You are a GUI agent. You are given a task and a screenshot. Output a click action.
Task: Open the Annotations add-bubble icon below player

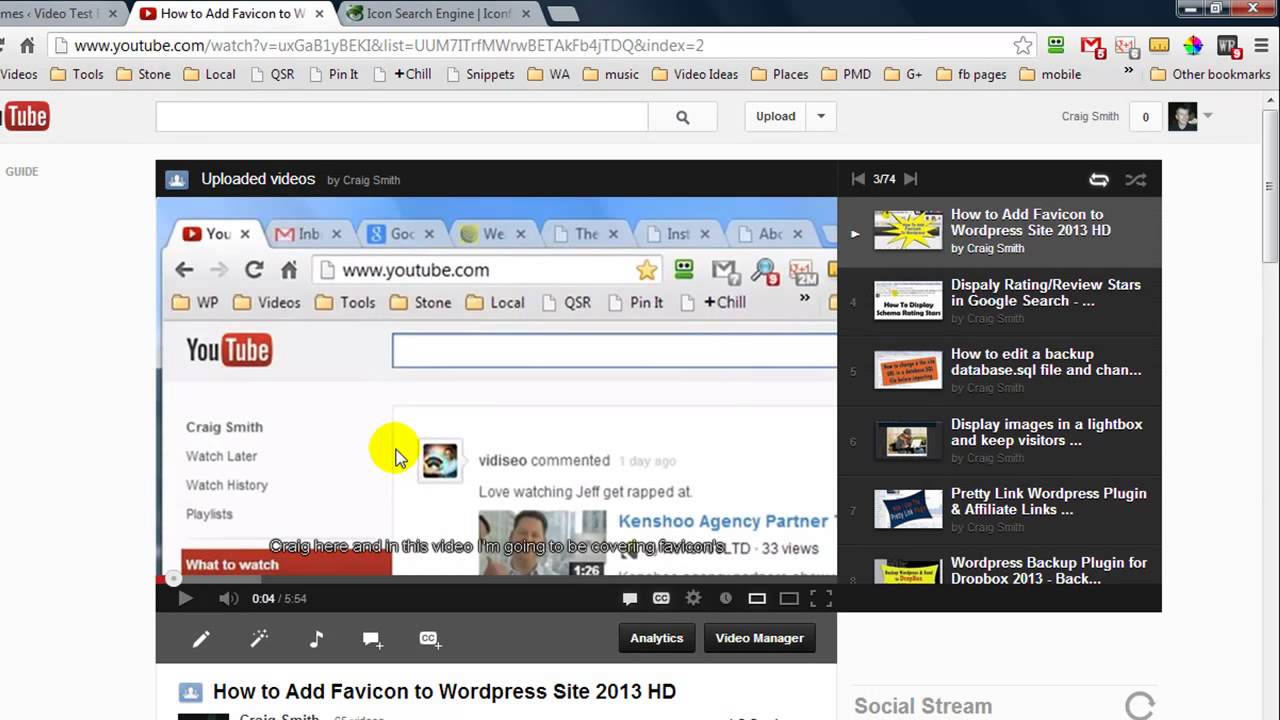coord(373,639)
